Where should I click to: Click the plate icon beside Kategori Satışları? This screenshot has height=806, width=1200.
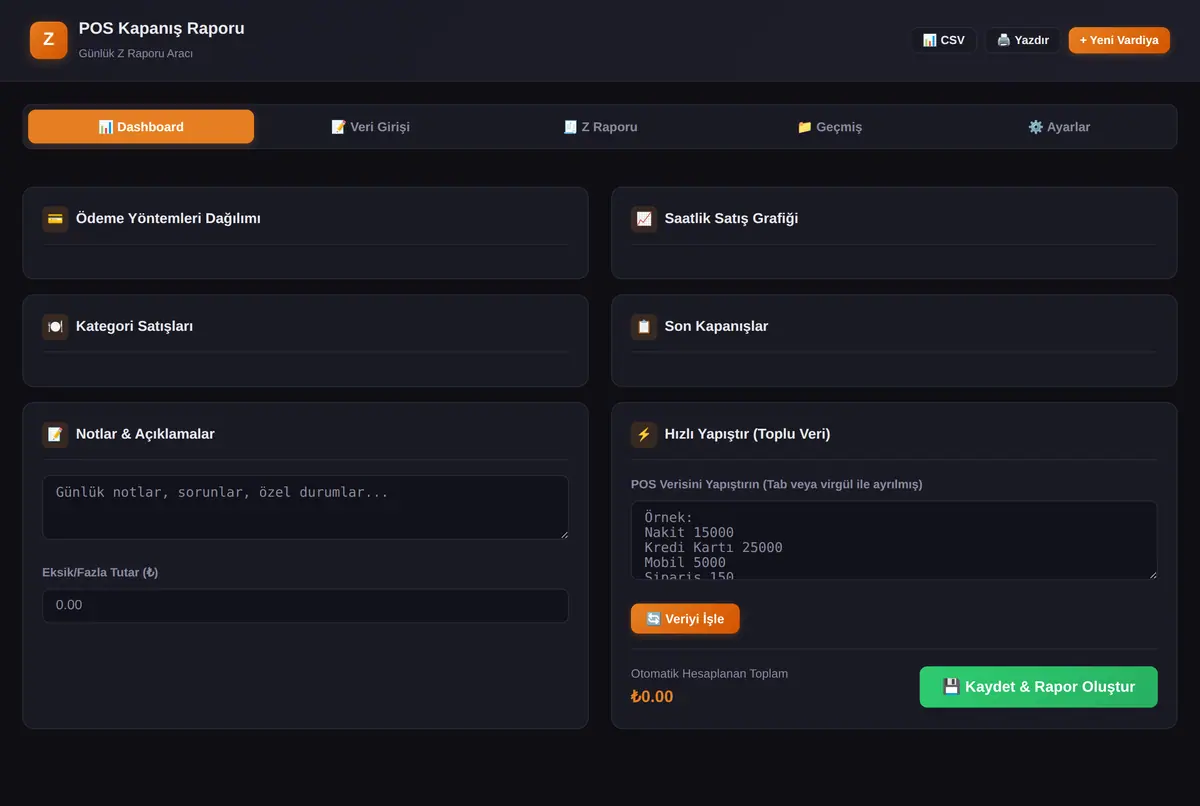pos(55,327)
